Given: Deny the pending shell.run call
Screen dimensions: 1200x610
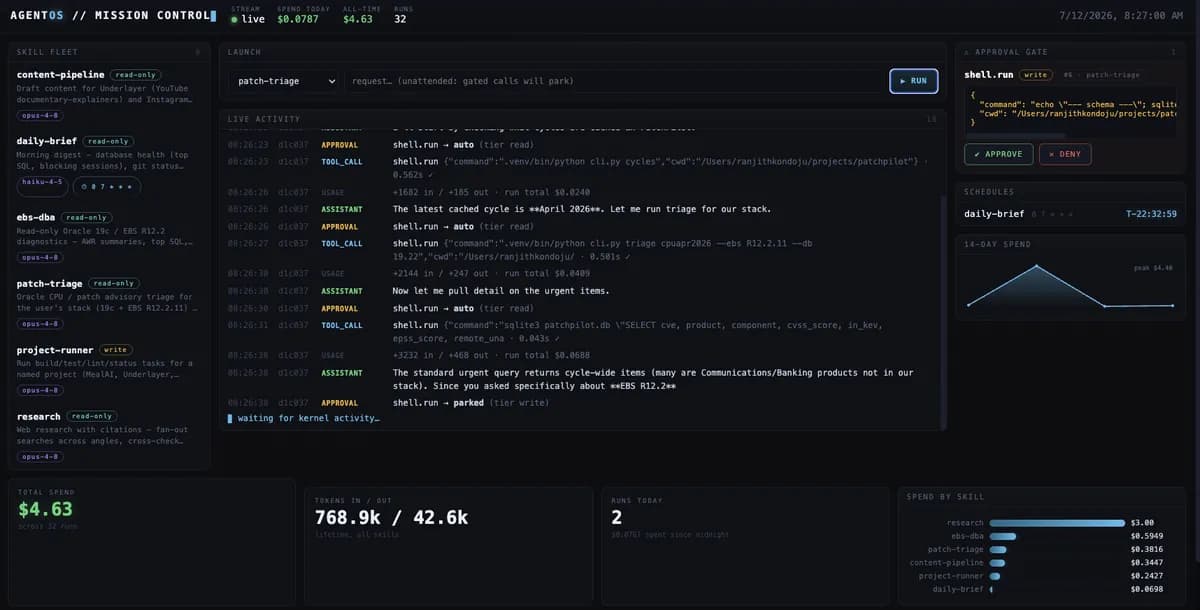Looking at the screenshot, I should 1065,154.
